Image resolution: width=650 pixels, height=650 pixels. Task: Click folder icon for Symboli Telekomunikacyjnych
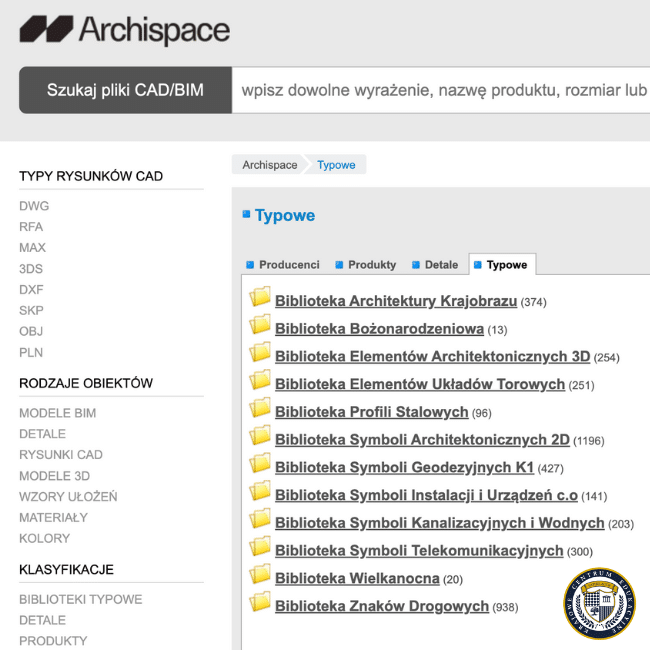260,546
